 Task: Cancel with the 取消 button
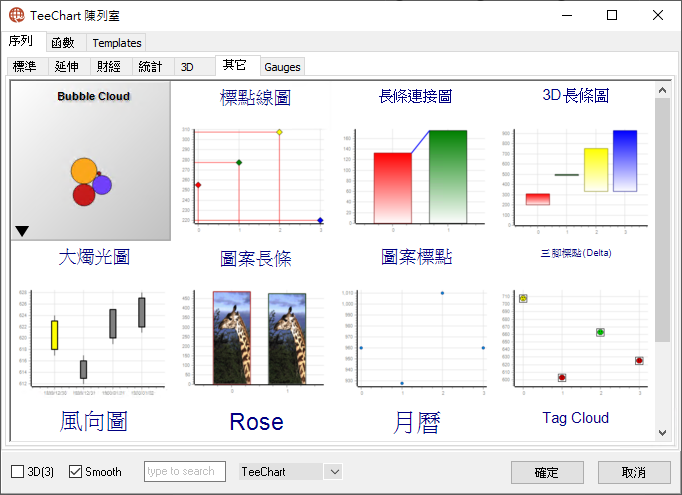[x=634, y=472]
